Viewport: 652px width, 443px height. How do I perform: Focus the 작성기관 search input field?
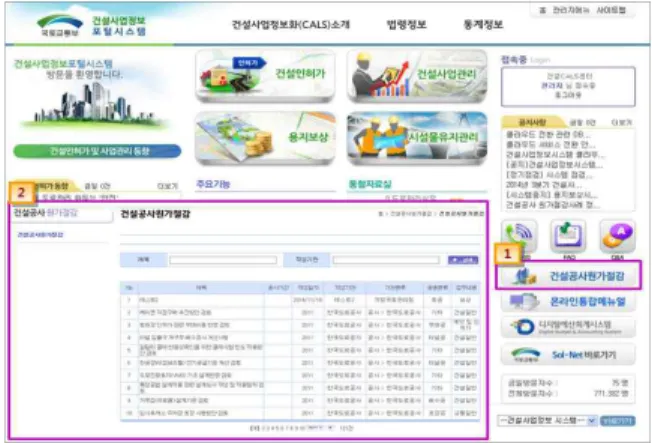[386, 260]
